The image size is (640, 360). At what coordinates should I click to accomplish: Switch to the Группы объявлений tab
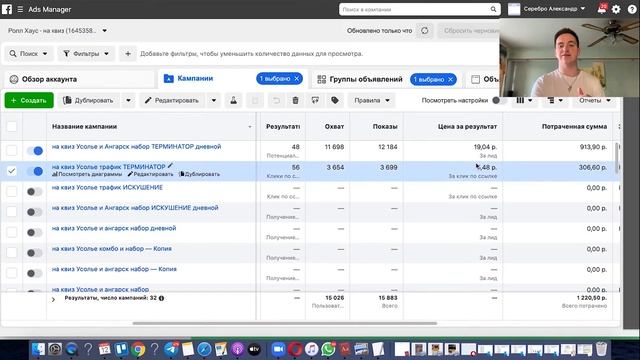coord(366,79)
